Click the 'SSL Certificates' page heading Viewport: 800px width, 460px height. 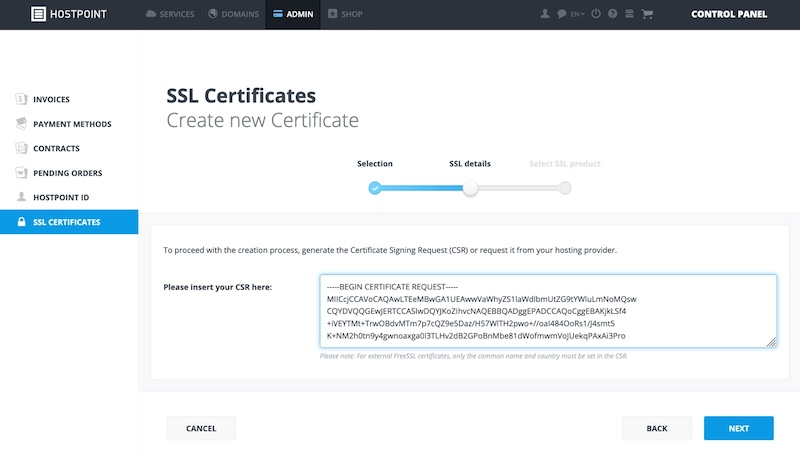coord(241,96)
